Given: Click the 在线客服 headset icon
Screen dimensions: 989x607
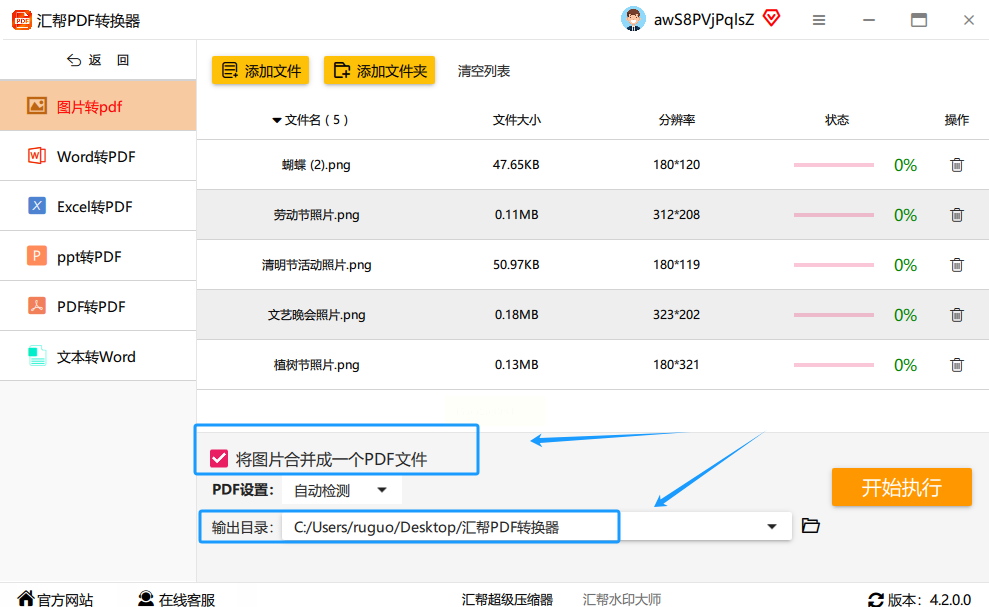Looking at the screenshot, I should click(x=146, y=598).
